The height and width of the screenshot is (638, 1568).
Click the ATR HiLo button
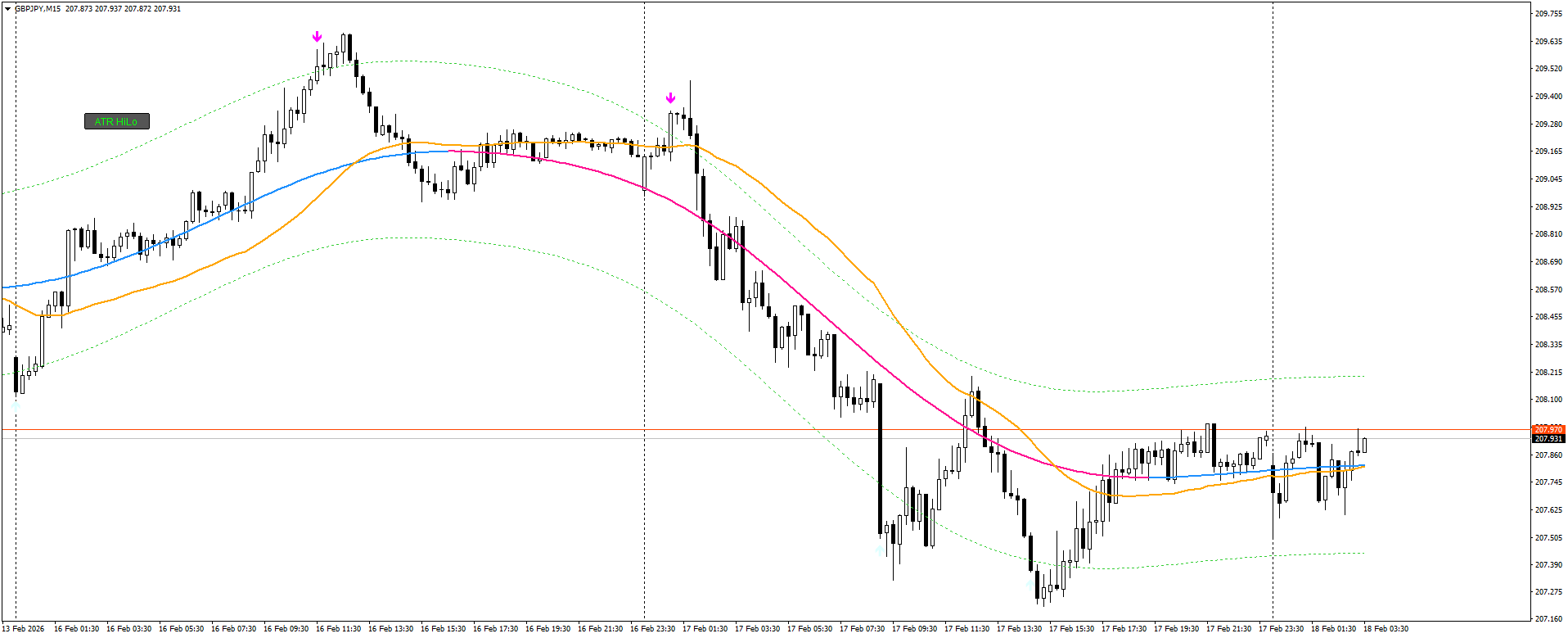(117, 121)
